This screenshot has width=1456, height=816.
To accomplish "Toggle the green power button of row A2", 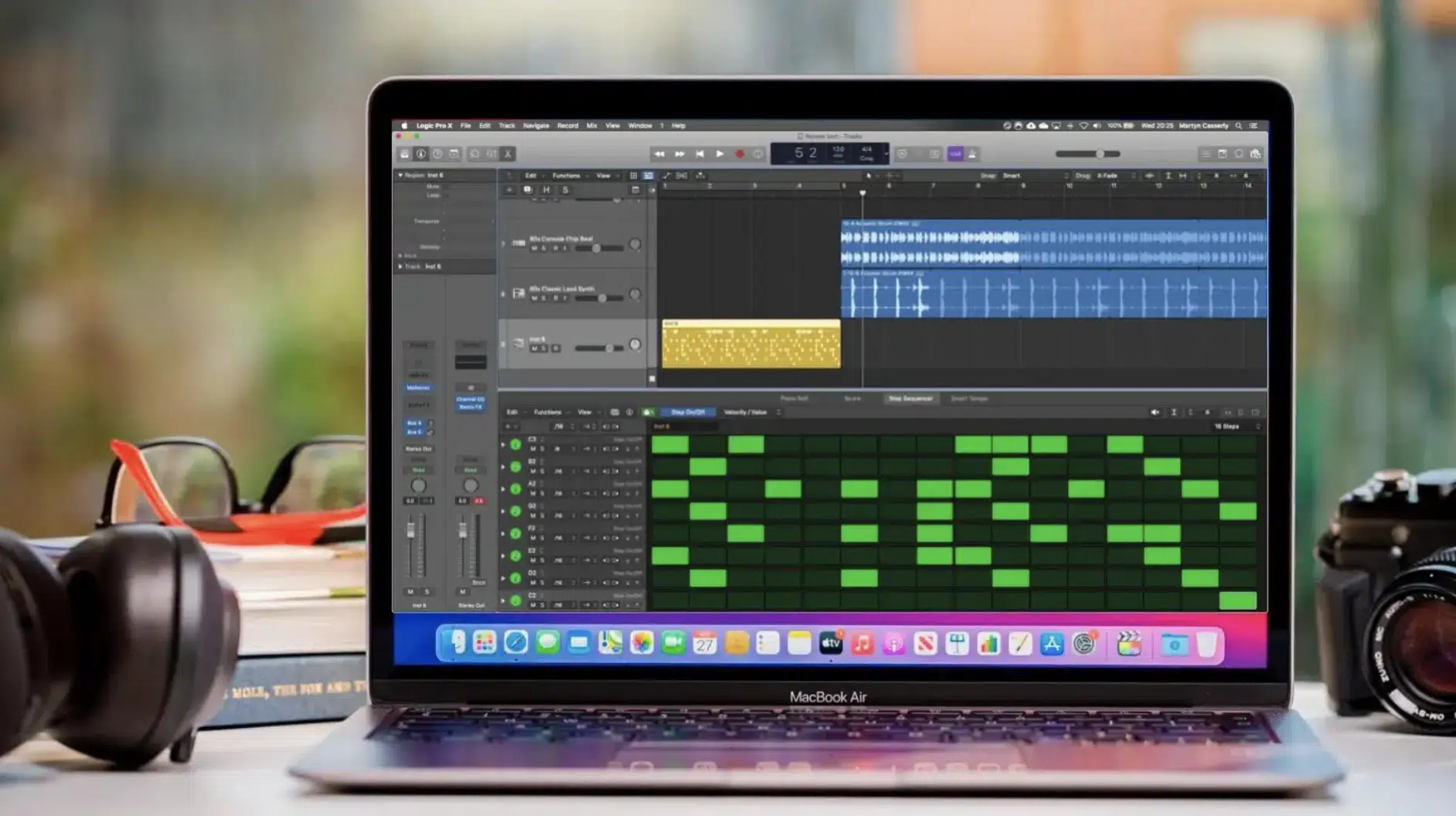I will (x=515, y=489).
